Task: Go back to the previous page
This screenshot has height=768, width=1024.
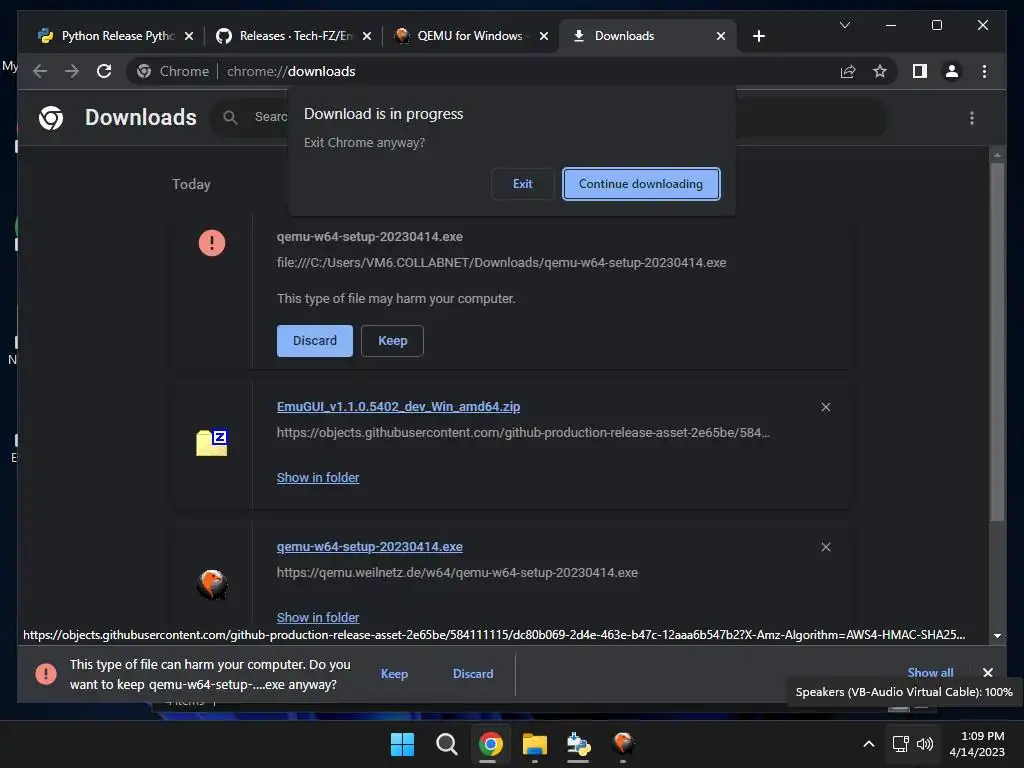Action: pos(40,71)
